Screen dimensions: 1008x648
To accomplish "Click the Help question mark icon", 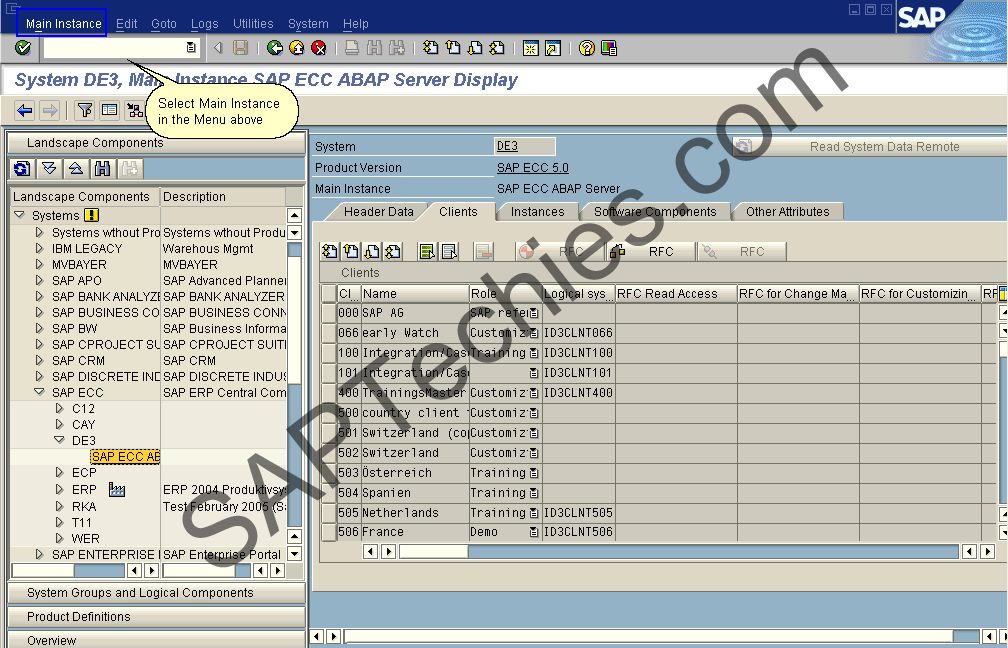I will click(586, 47).
